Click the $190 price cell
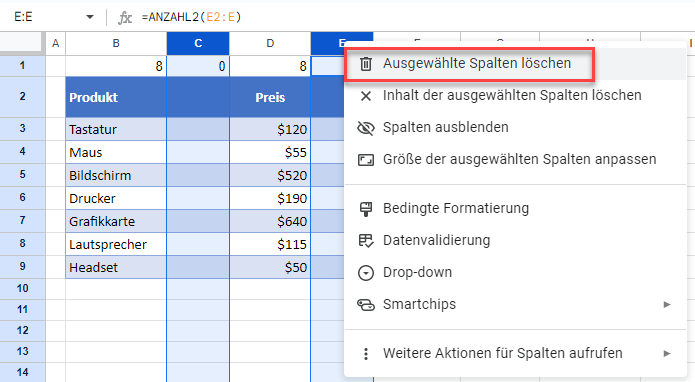The image size is (695, 382). click(270, 198)
